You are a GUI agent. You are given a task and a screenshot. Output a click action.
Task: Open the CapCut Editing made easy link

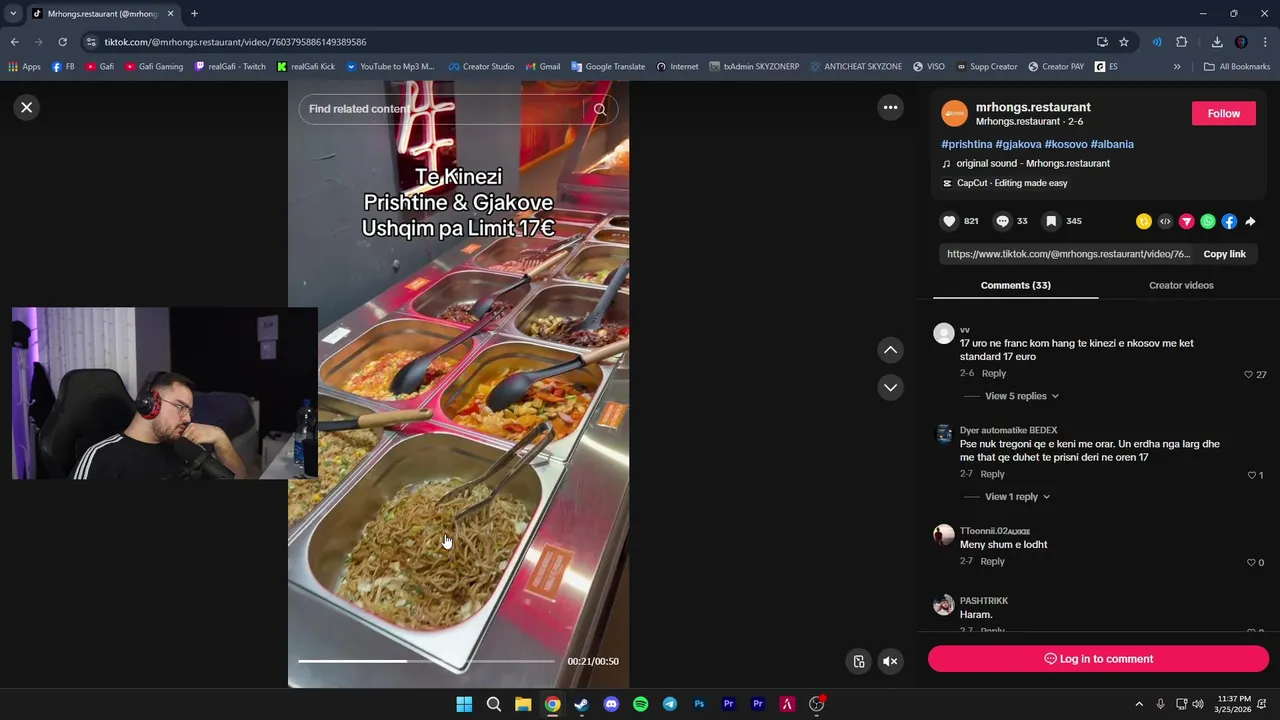click(1011, 183)
